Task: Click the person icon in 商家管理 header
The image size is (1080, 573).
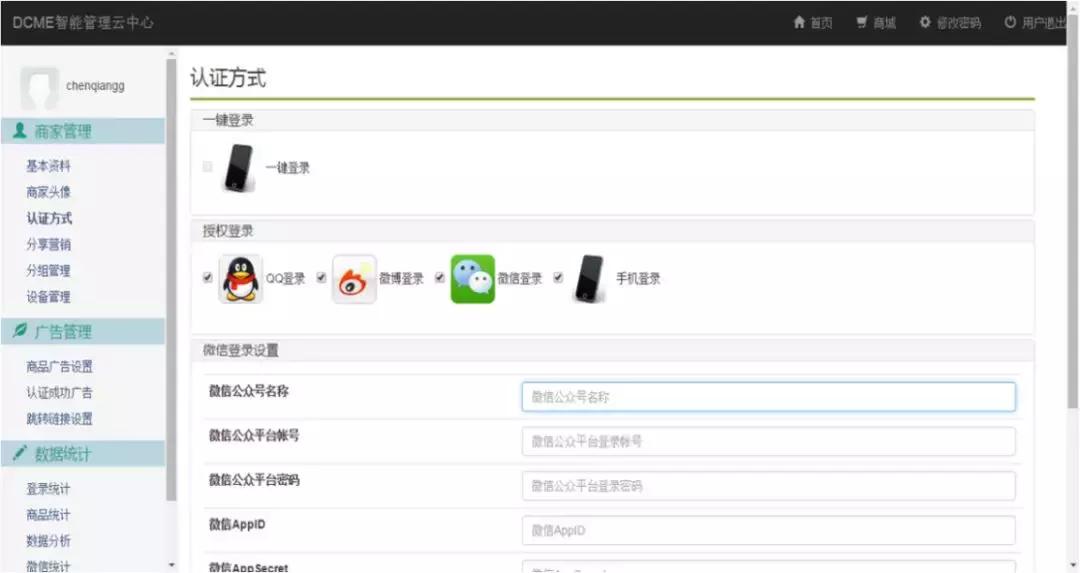Action: coord(20,130)
